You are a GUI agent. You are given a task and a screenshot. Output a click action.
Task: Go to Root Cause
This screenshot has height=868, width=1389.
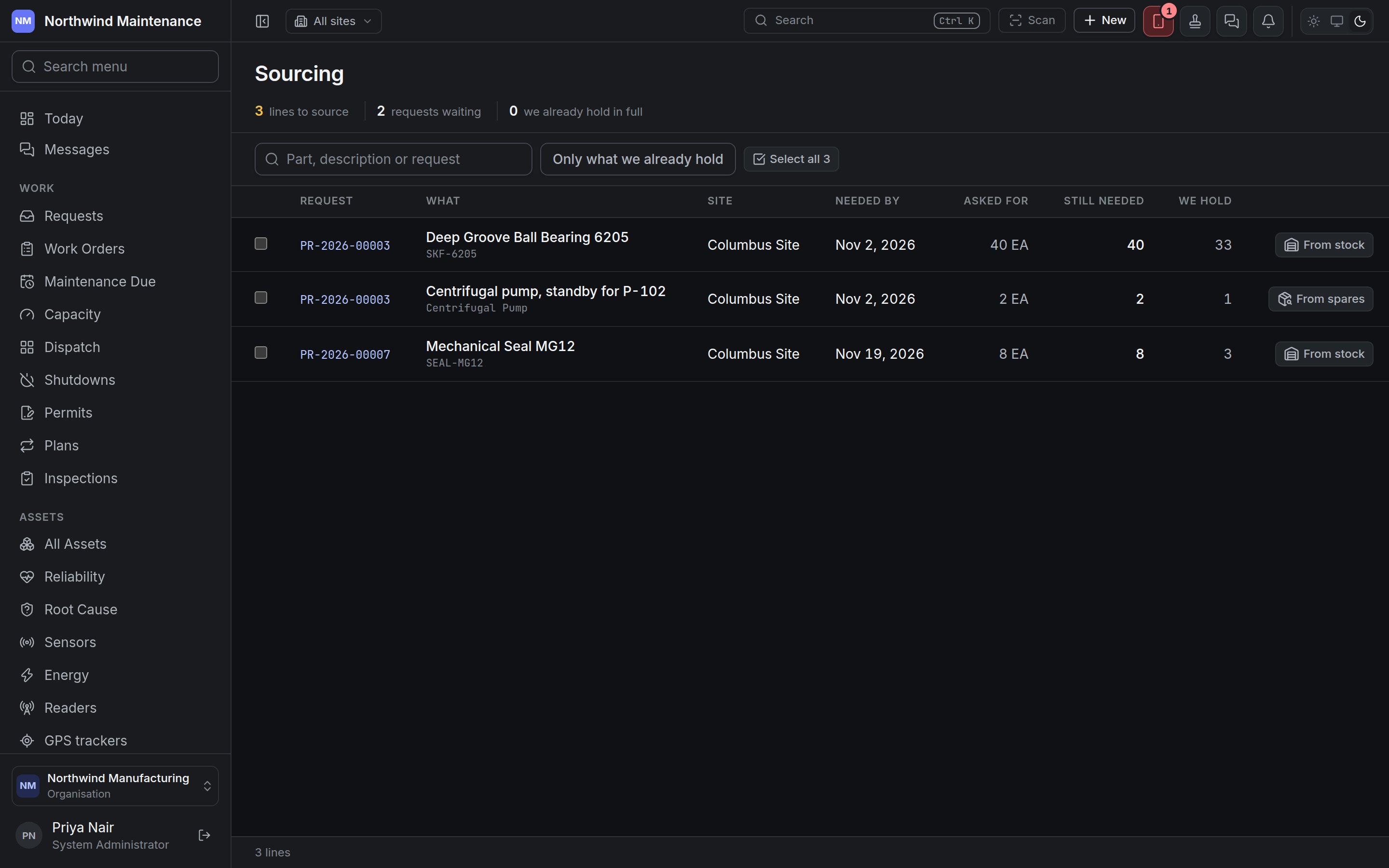click(x=115, y=610)
